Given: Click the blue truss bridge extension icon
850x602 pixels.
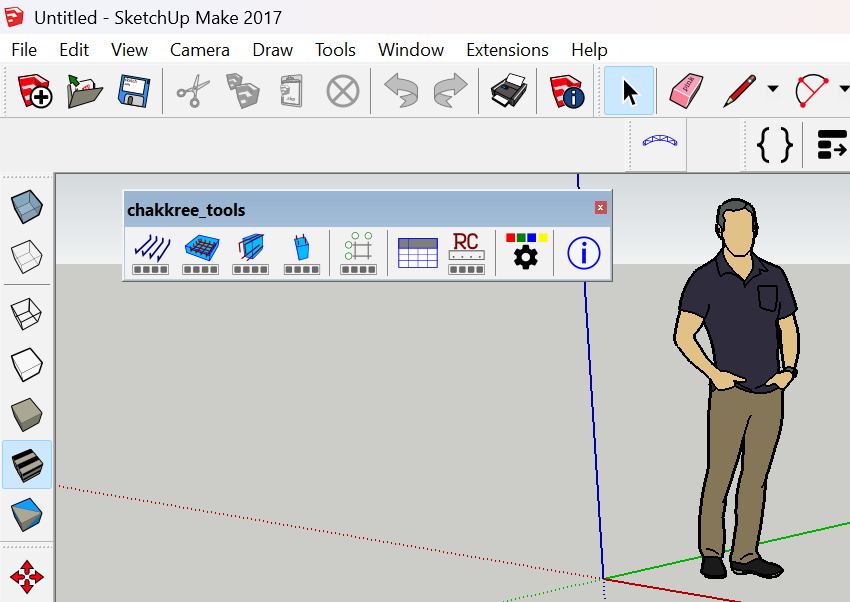Looking at the screenshot, I should coord(660,142).
